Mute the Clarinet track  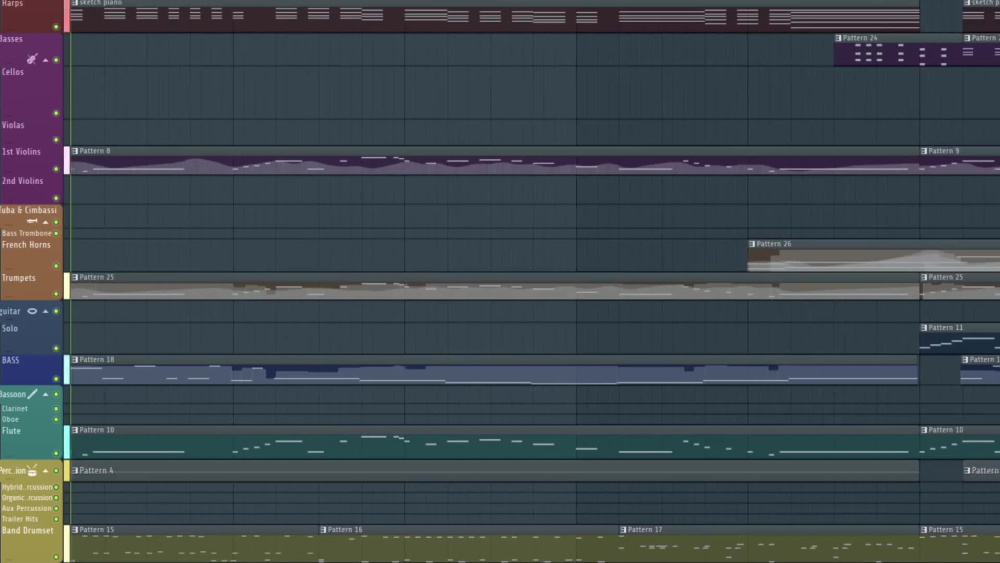[56, 409]
